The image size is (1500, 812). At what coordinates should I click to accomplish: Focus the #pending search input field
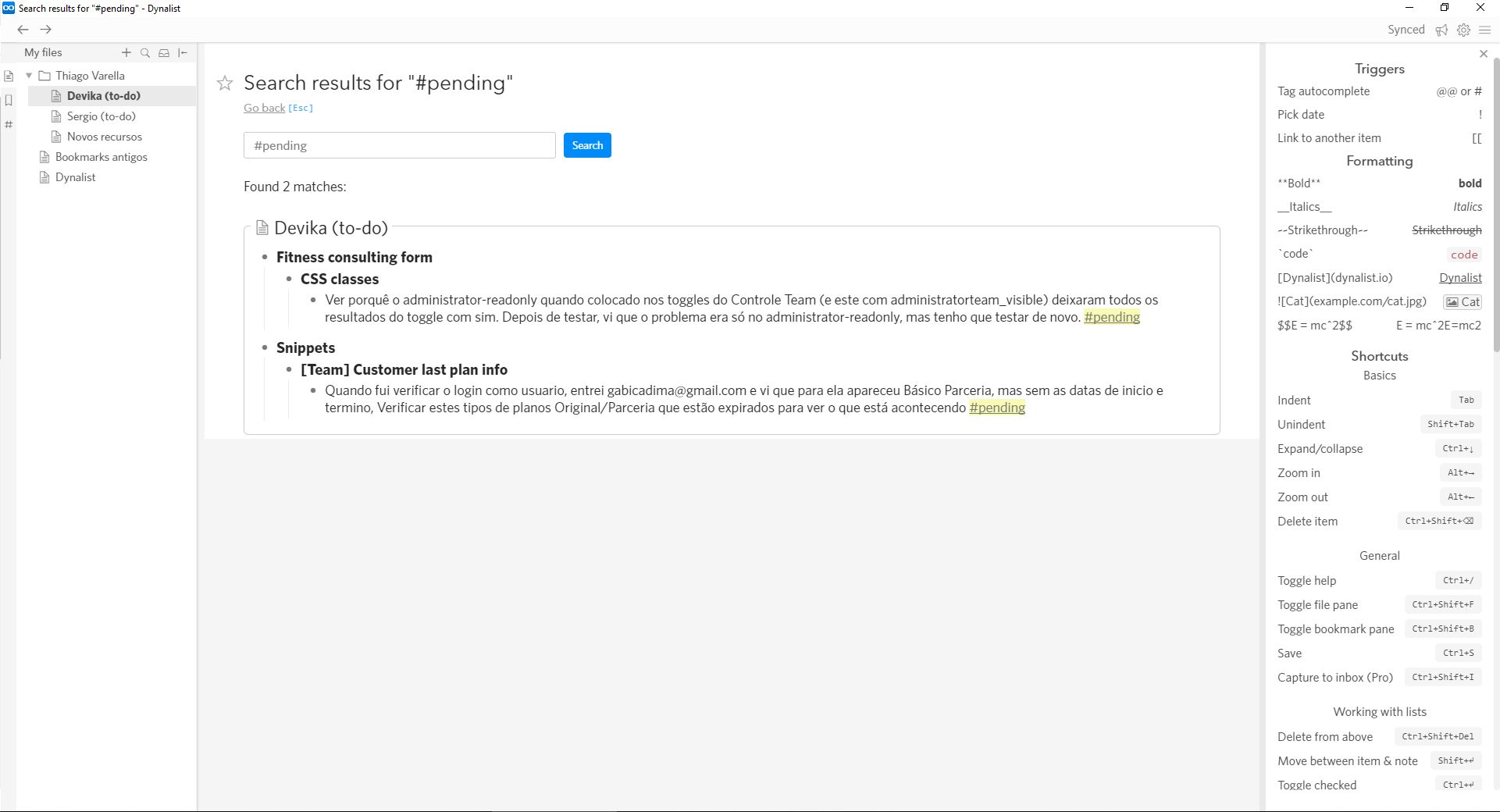[x=400, y=145]
